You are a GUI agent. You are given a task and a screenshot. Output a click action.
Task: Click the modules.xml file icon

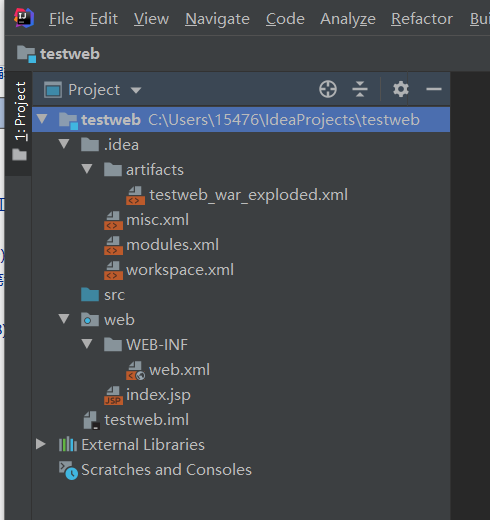click(113, 245)
